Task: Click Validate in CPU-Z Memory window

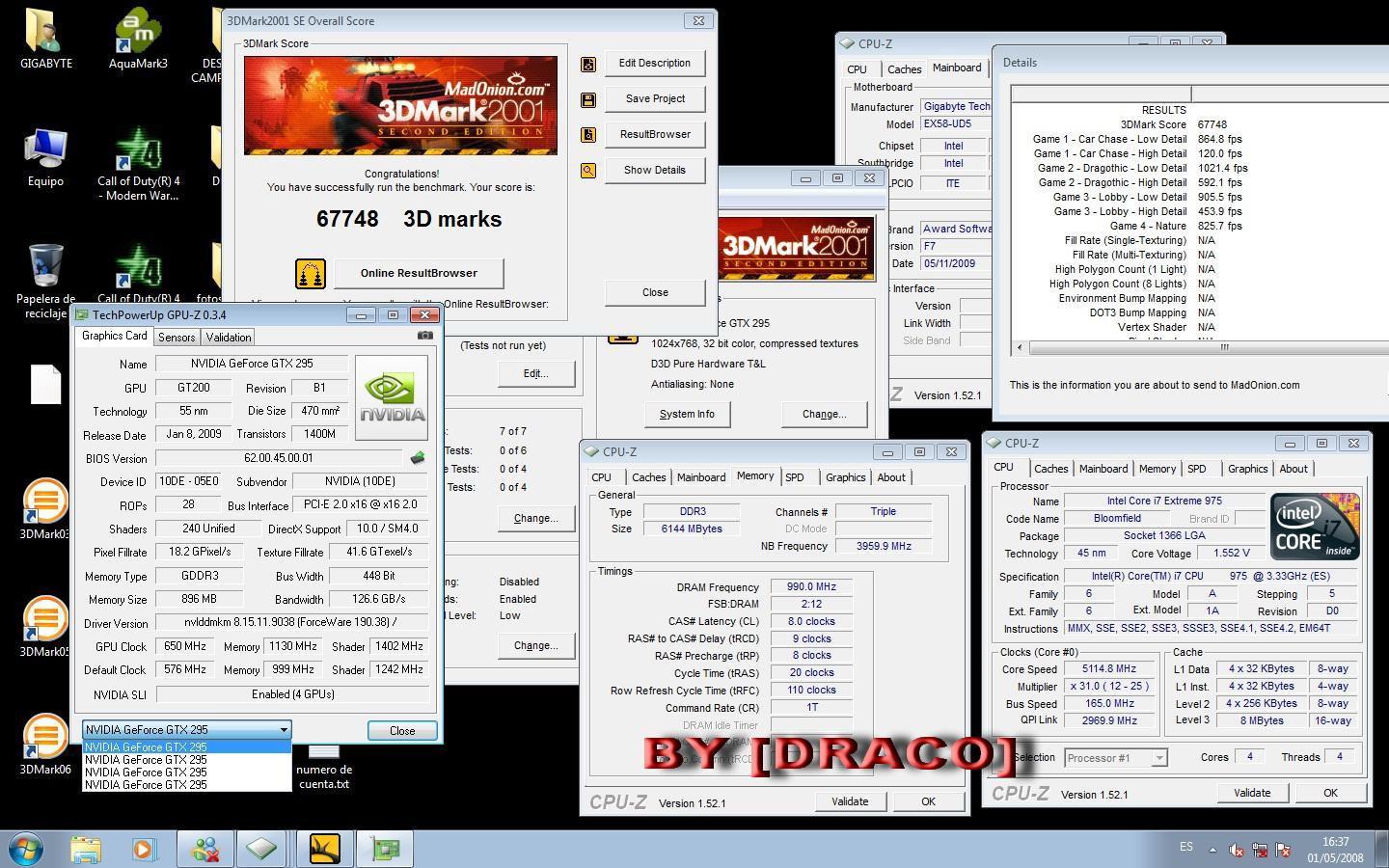Action: (850, 801)
